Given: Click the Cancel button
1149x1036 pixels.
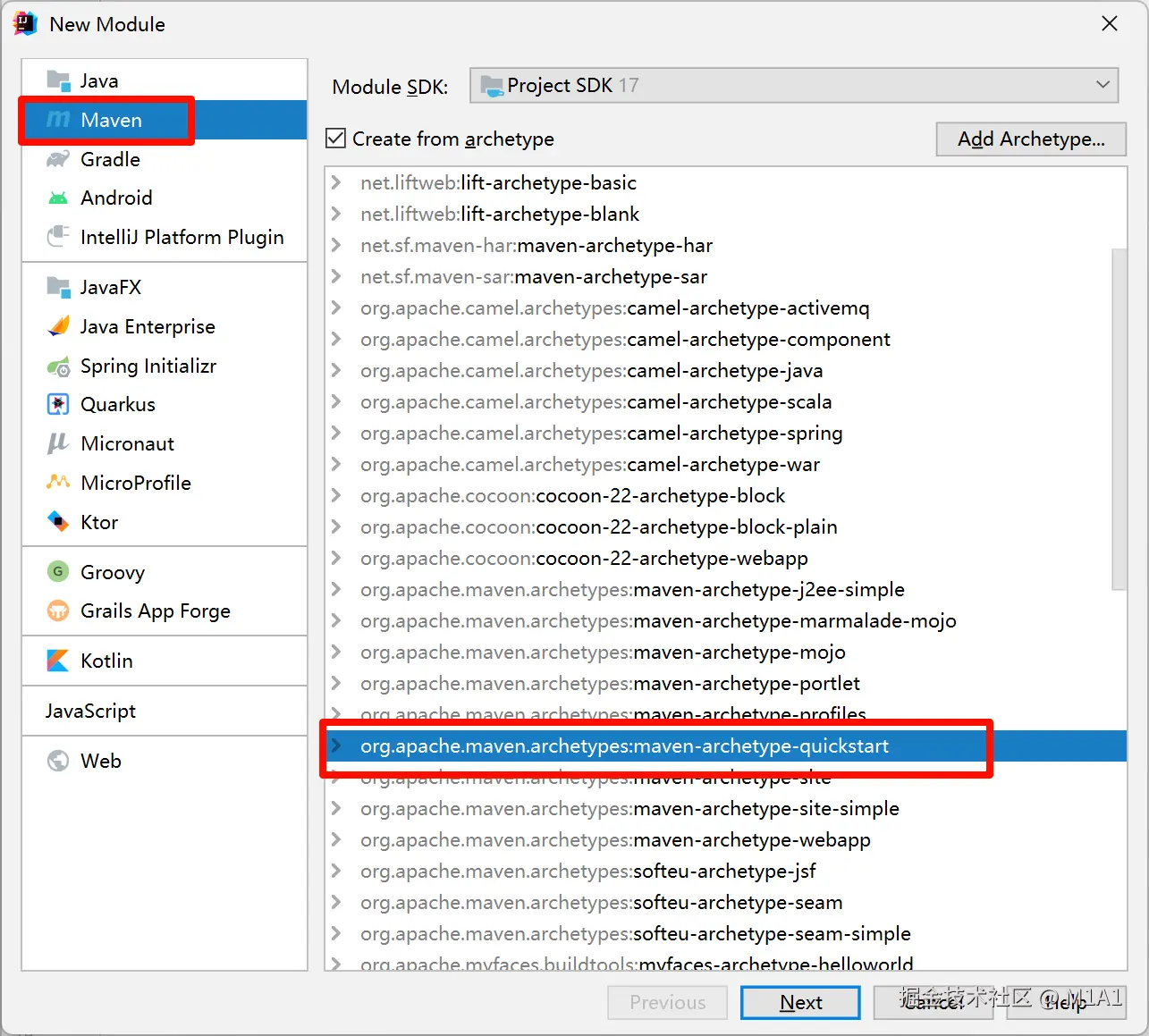Looking at the screenshot, I should tap(934, 1002).
